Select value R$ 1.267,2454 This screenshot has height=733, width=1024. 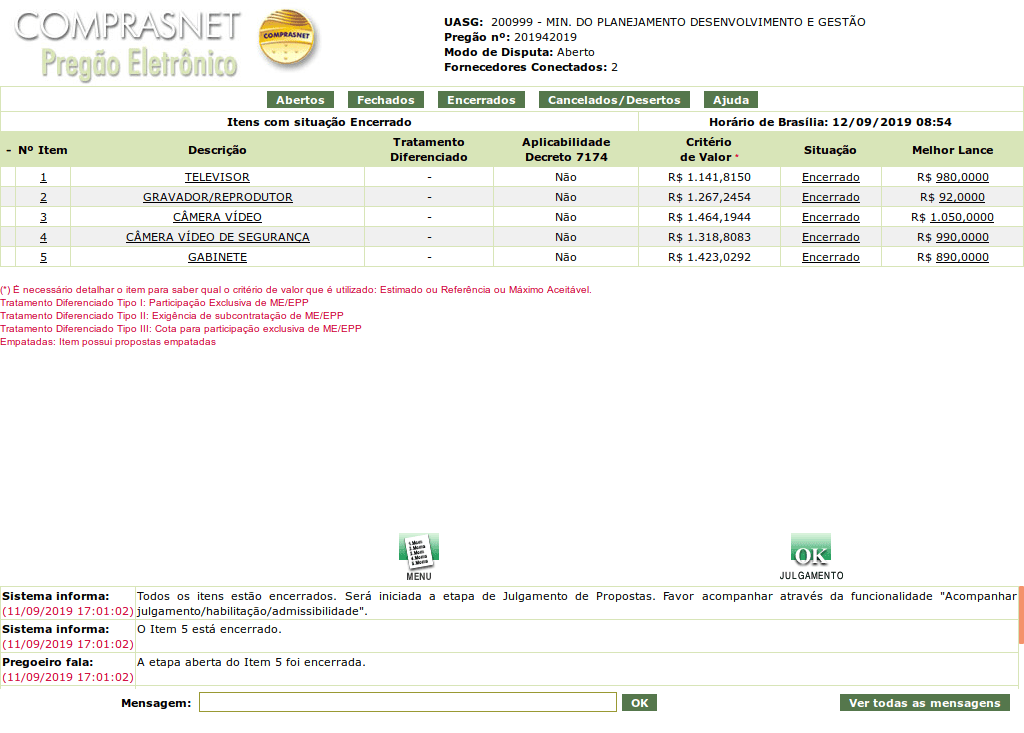709,197
